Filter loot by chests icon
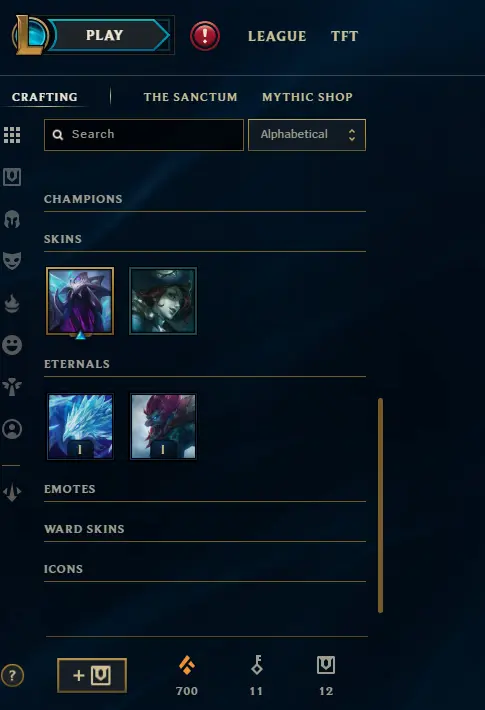 point(12,177)
